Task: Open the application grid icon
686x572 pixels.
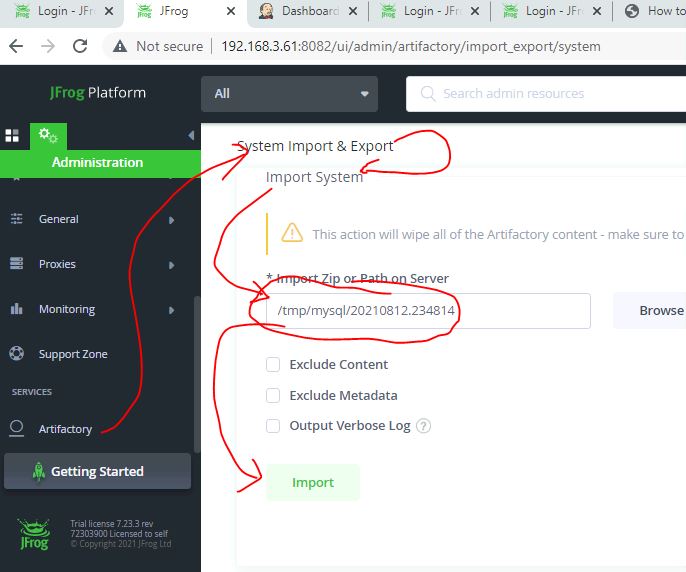Action: [13, 136]
